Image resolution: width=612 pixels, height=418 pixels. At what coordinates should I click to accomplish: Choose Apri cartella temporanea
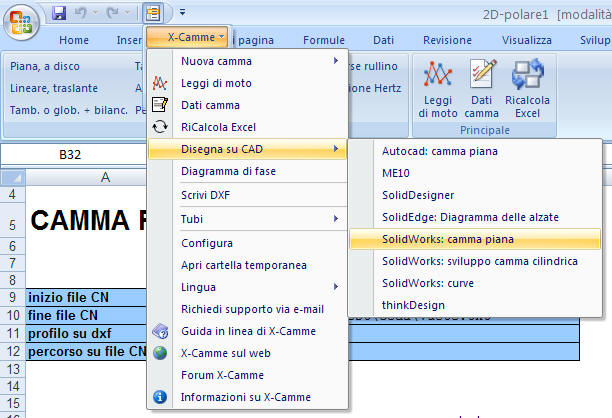[248, 265]
